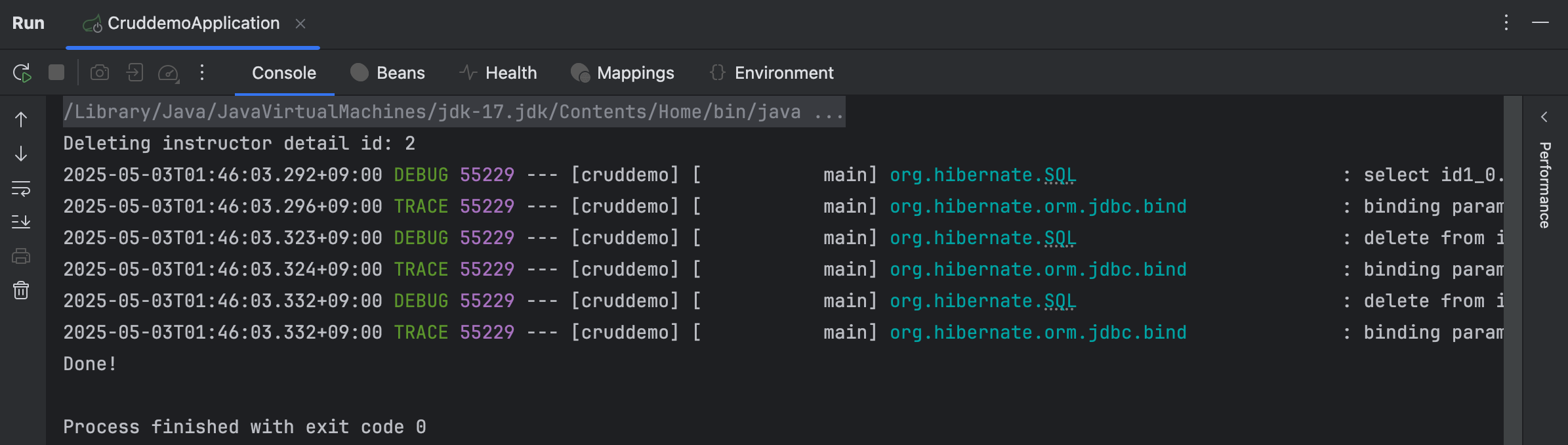Open the toolbar more actions vertical dots
The image size is (1568, 445).
(202, 72)
